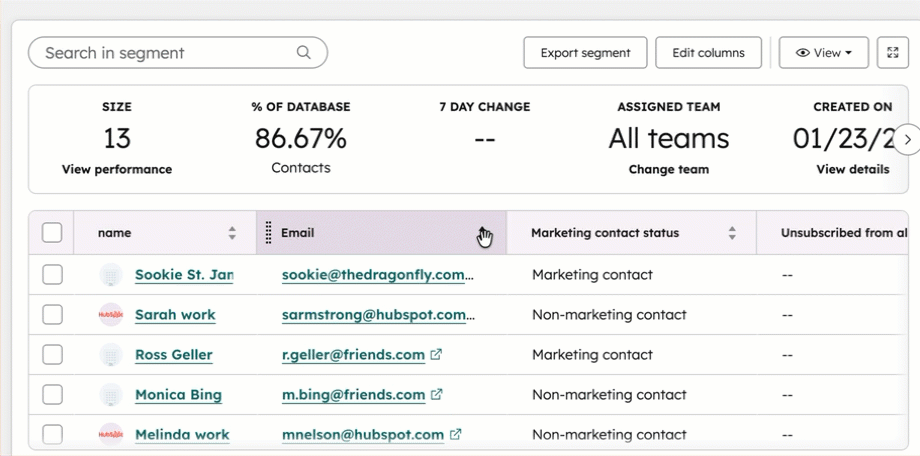Click the fullscreen expand icon button

click(x=892, y=53)
